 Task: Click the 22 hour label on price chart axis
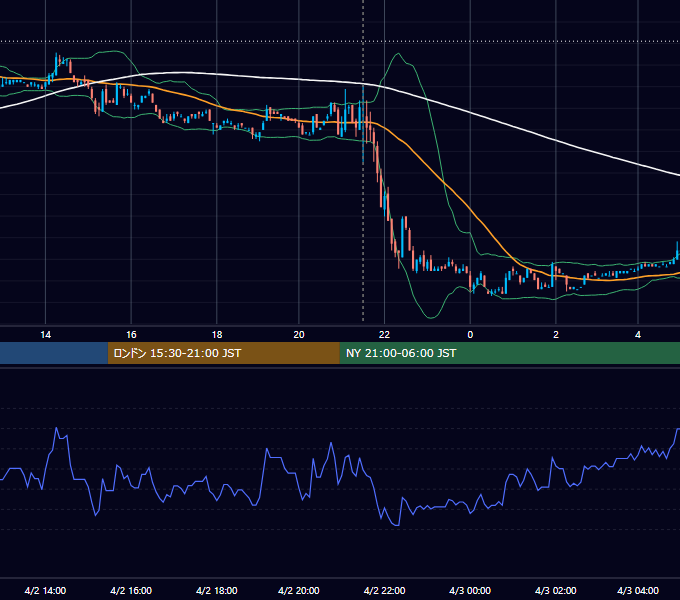(x=384, y=335)
